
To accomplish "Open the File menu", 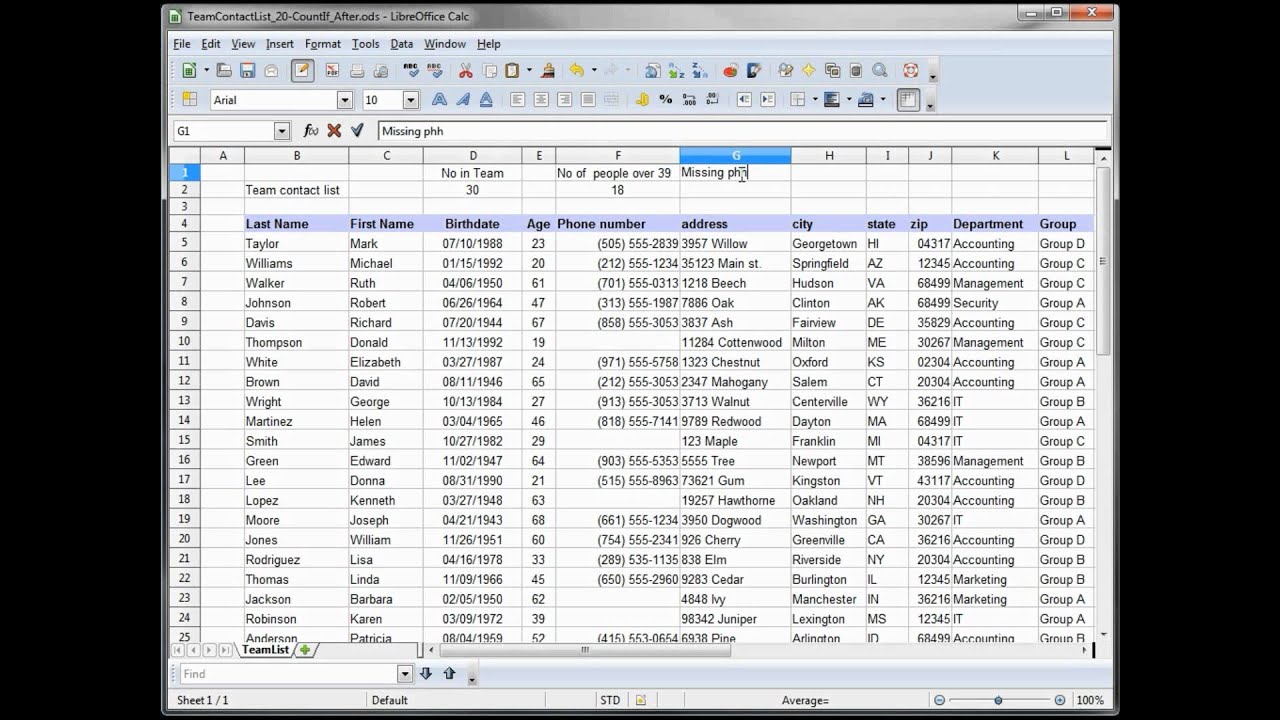I will [182, 44].
